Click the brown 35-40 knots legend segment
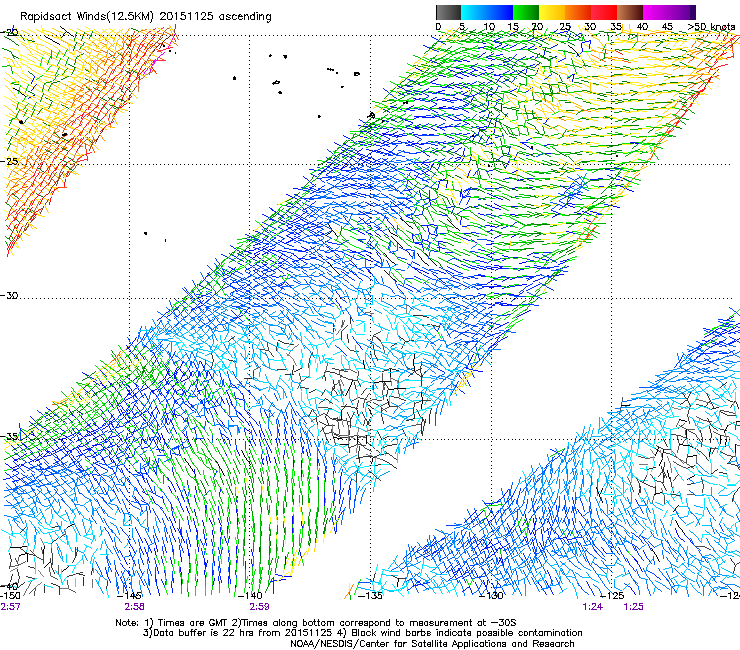This screenshot has height=650, width=740. click(x=630, y=12)
